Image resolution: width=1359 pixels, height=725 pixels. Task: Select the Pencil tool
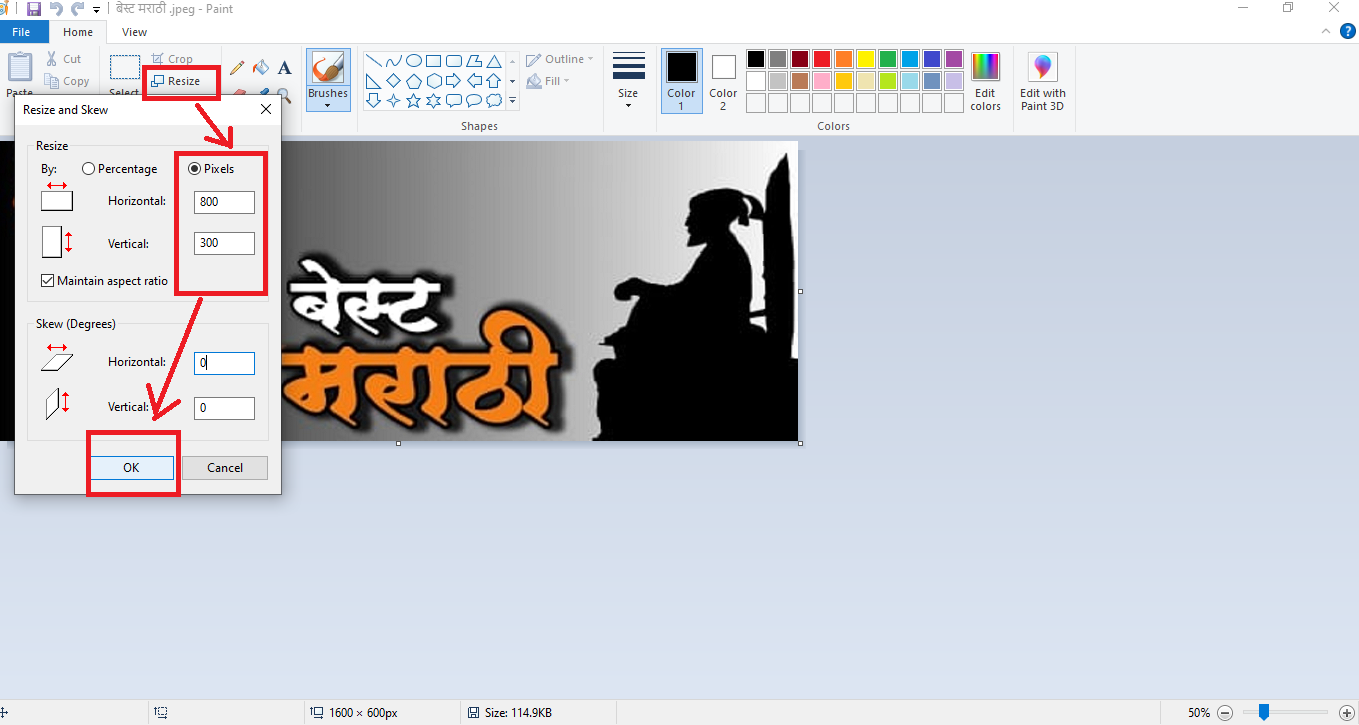(x=237, y=68)
